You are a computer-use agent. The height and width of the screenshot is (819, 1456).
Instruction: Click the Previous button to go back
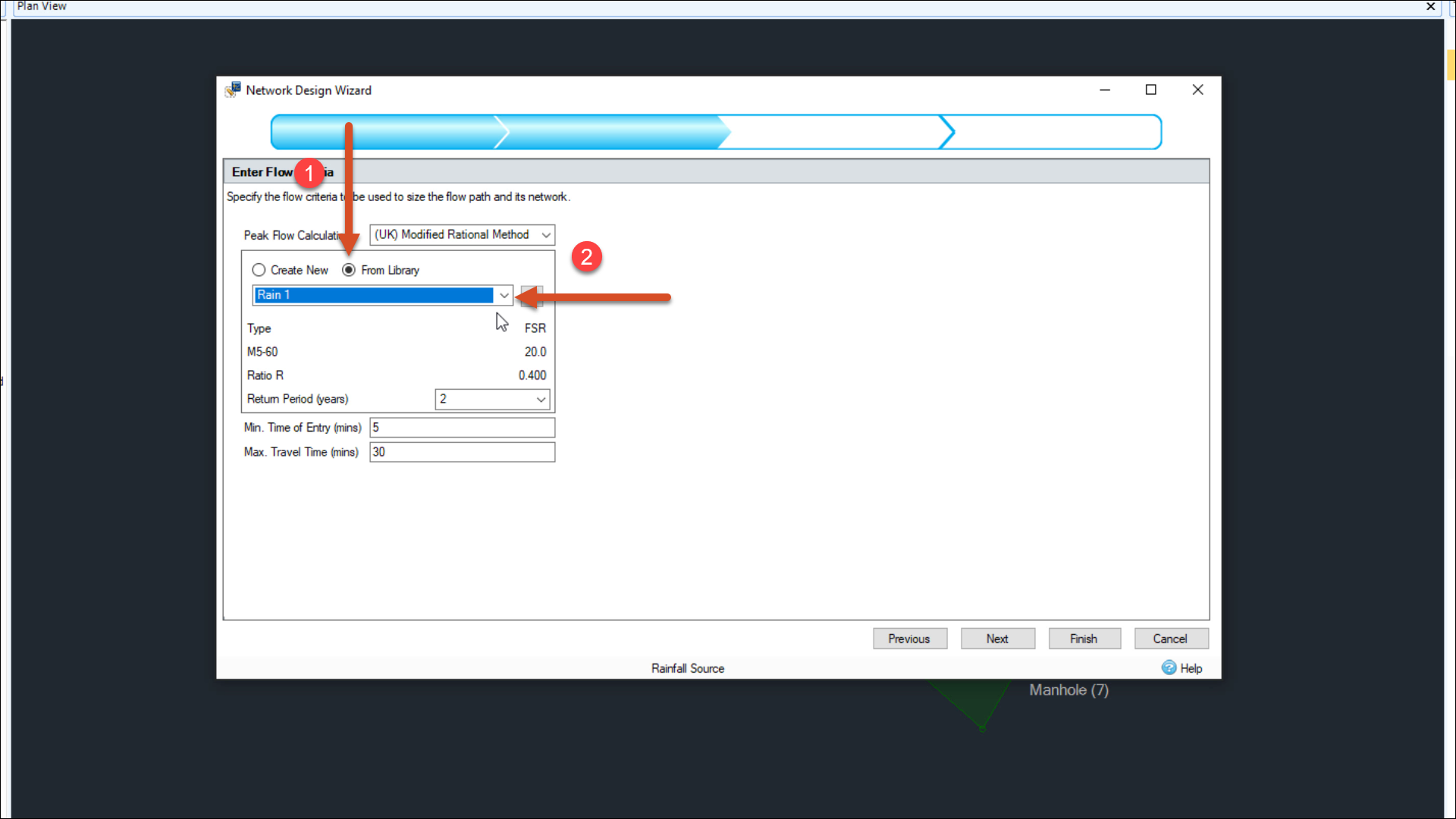pyautogui.click(x=909, y=638)
